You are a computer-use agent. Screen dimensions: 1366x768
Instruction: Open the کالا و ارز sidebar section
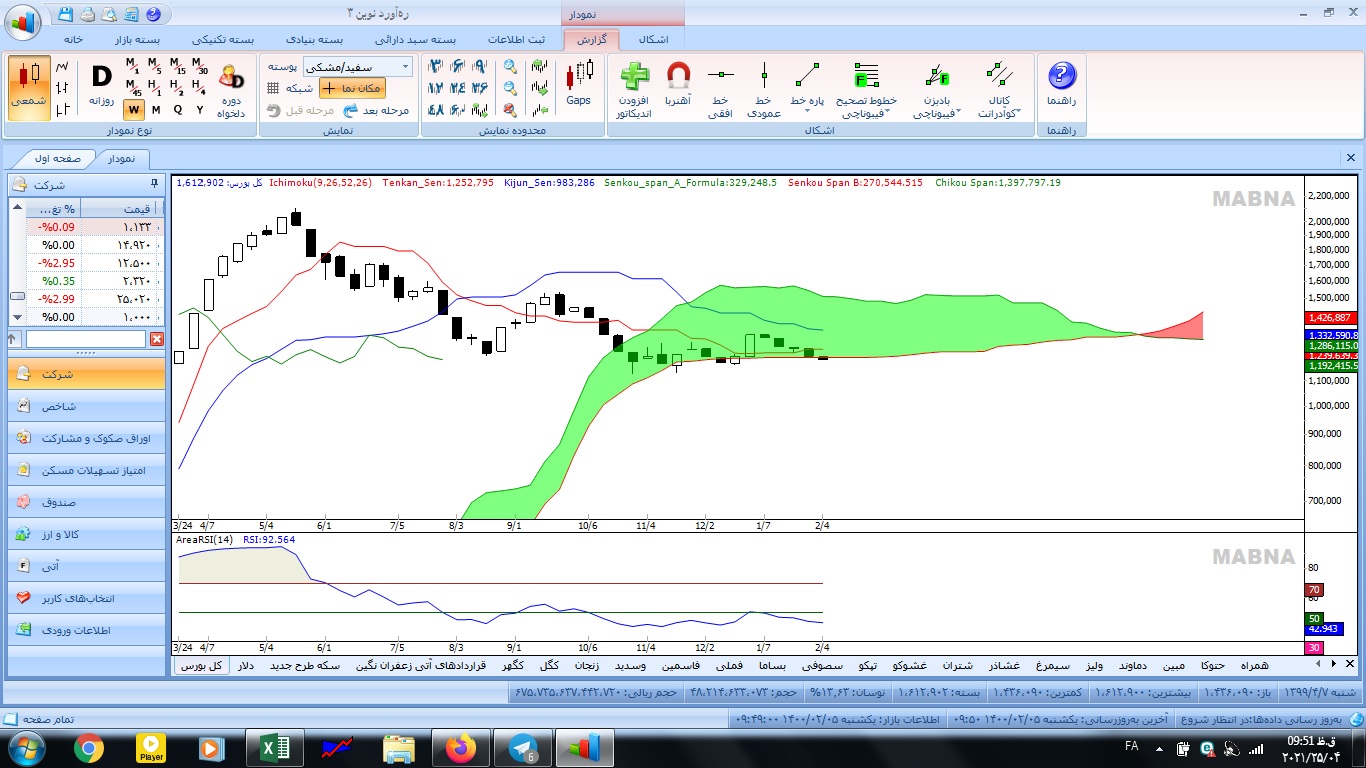pos(86,534)
